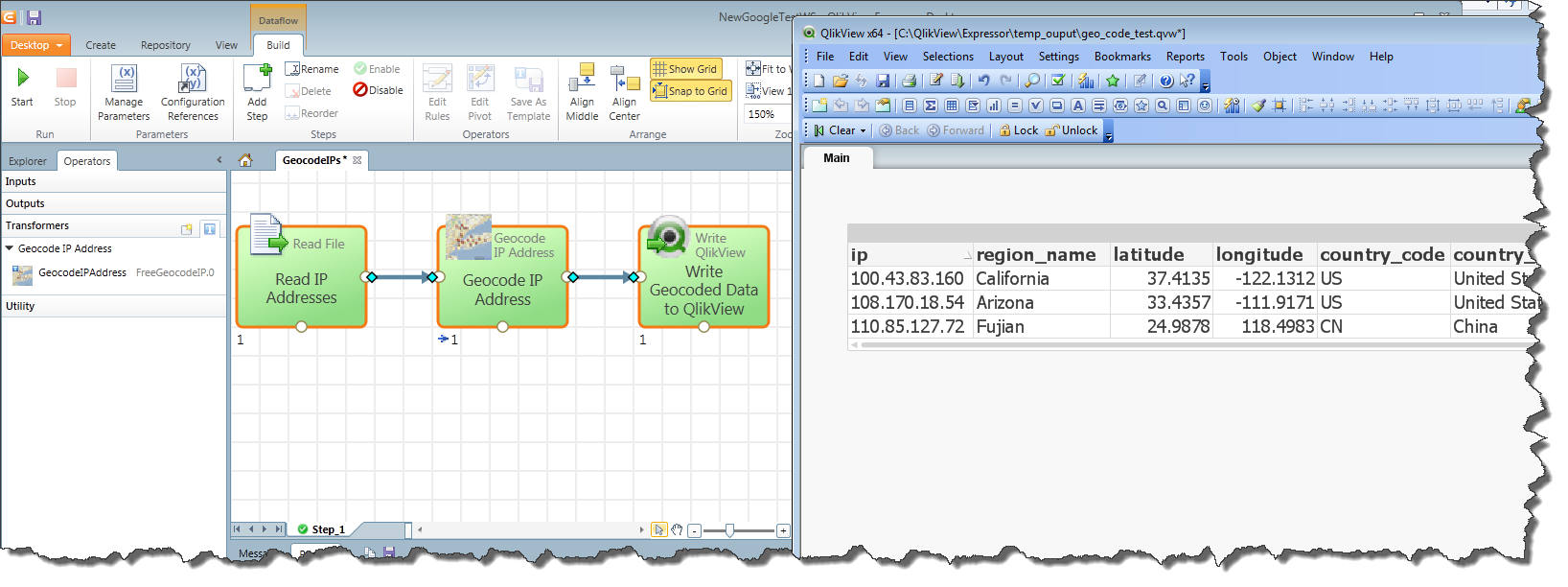Collapse the Geocode IP Address tree node
Viewport: 1568px width, 587px height.
pos(10,248)
